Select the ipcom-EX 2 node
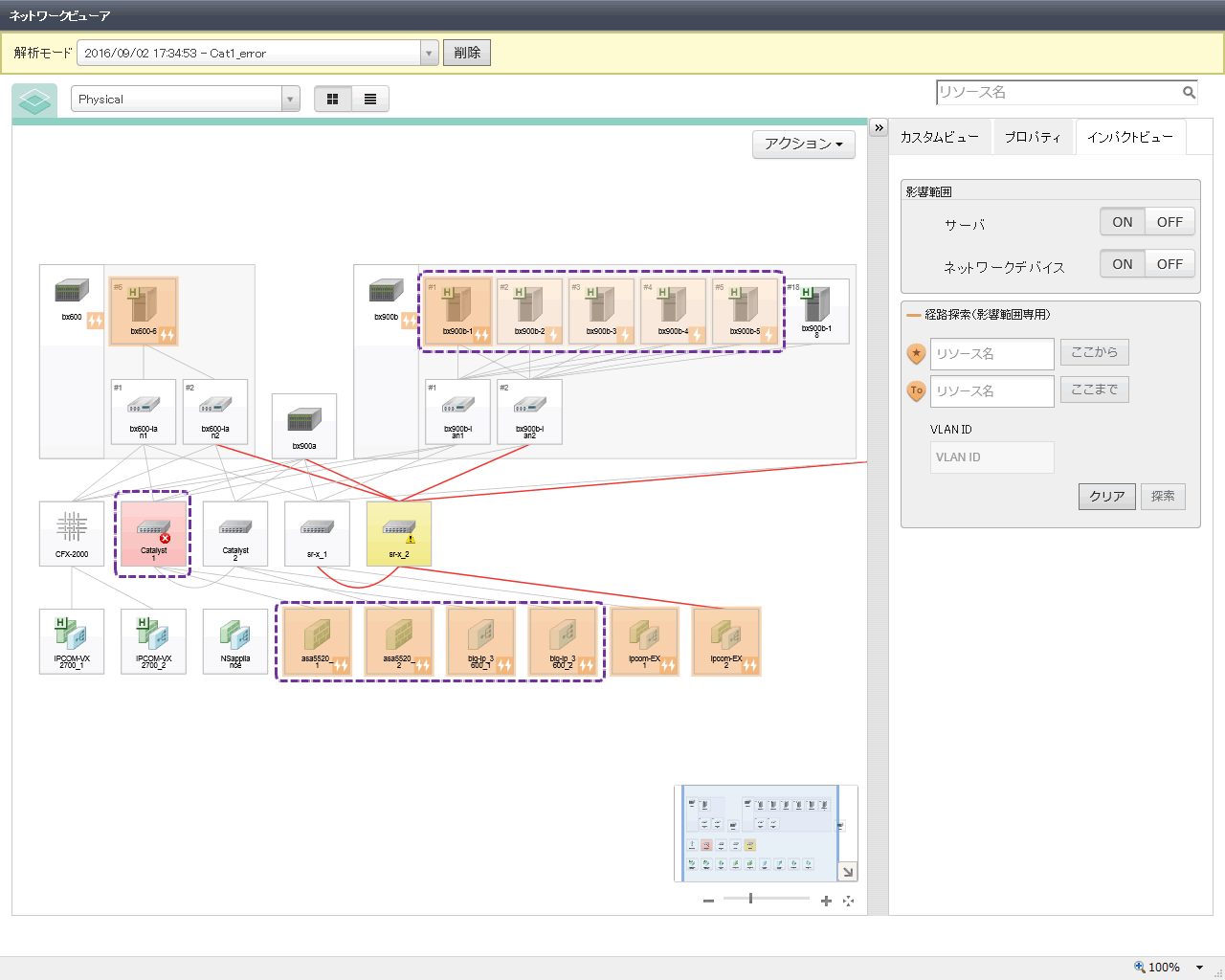 point(726,641)
